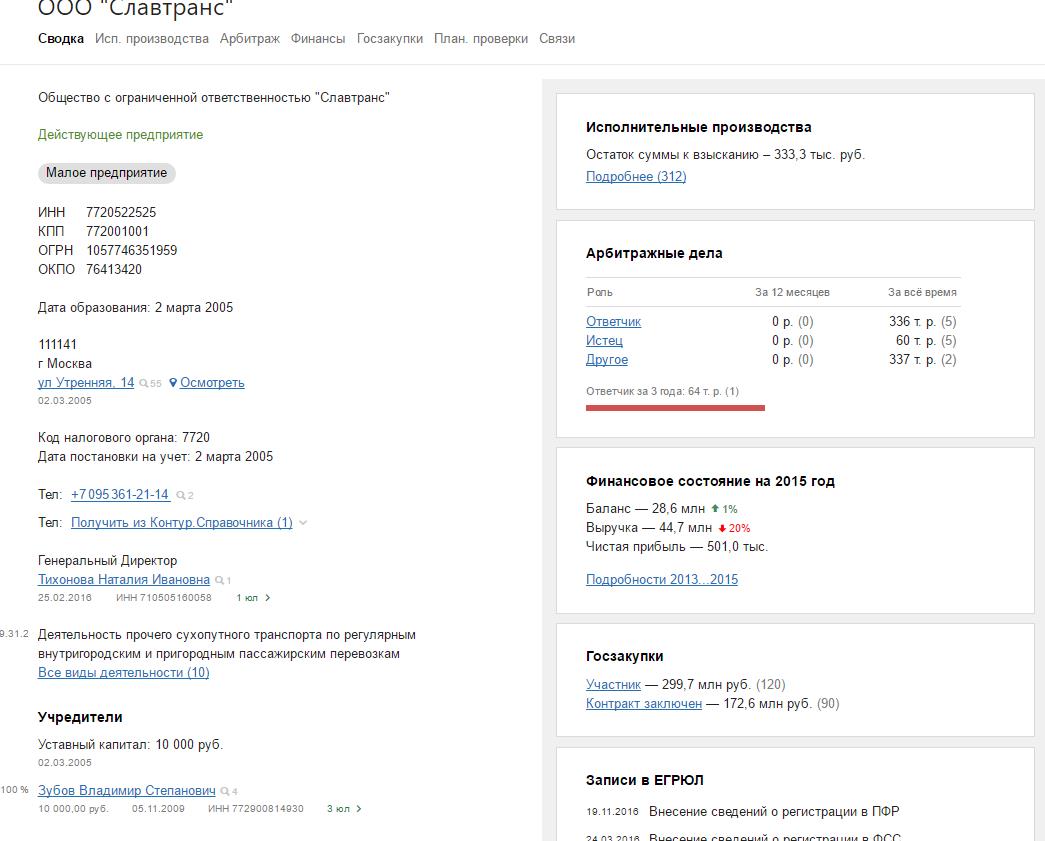This screenshot has height=841, width=1045.
Task: Click the '336 т. р. (5)' Ответчик all-time value
Action: pyautogui.click(x=923, y=321)
